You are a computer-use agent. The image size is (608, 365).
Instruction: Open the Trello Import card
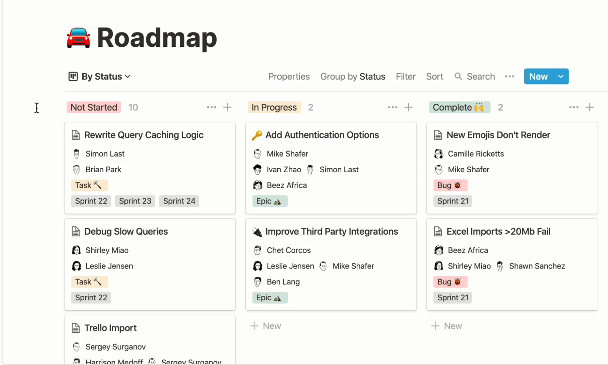(x=150, y=340)
